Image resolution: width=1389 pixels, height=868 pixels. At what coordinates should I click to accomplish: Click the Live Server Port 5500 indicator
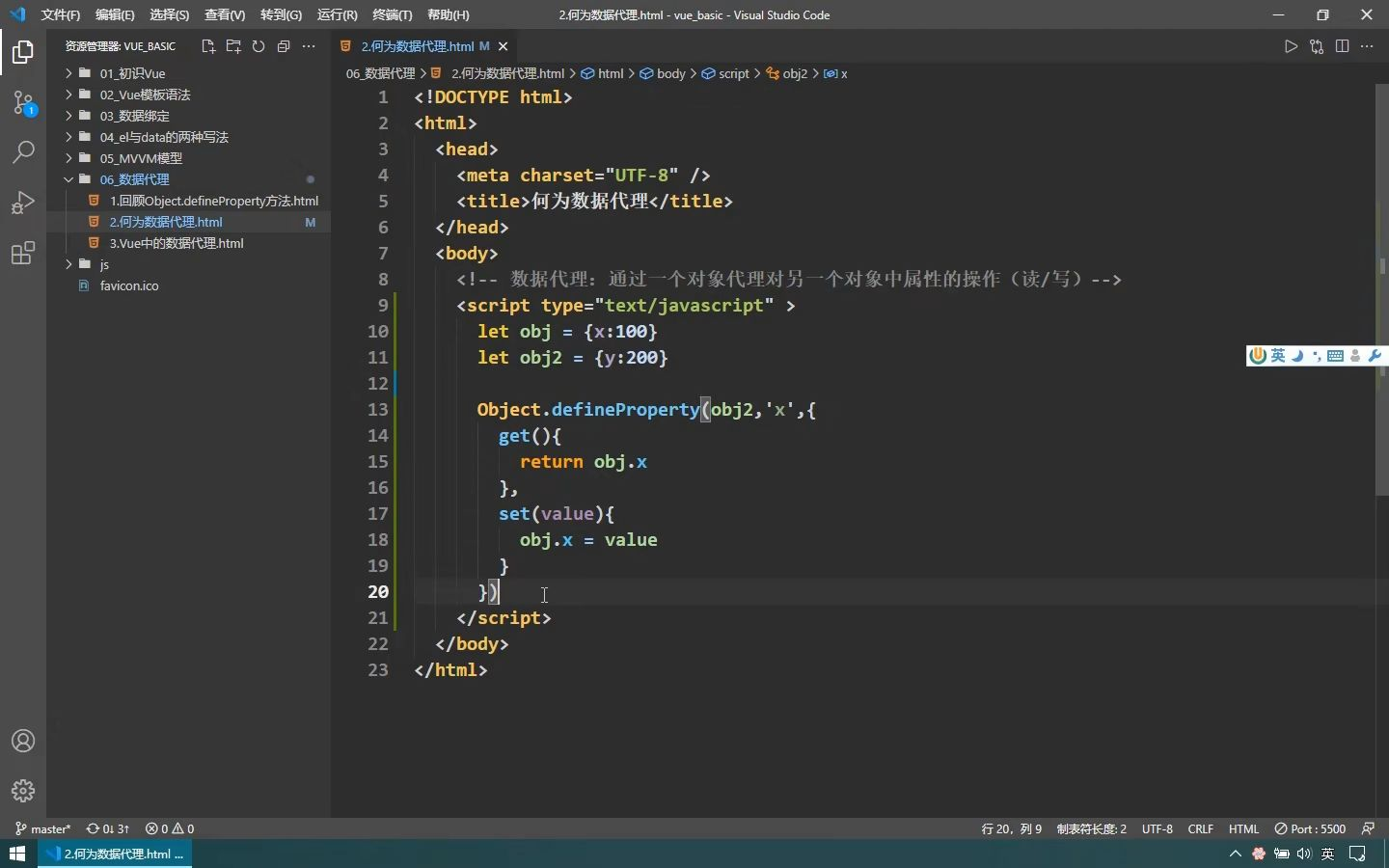pyautogui.click(x=1310, y=828)
